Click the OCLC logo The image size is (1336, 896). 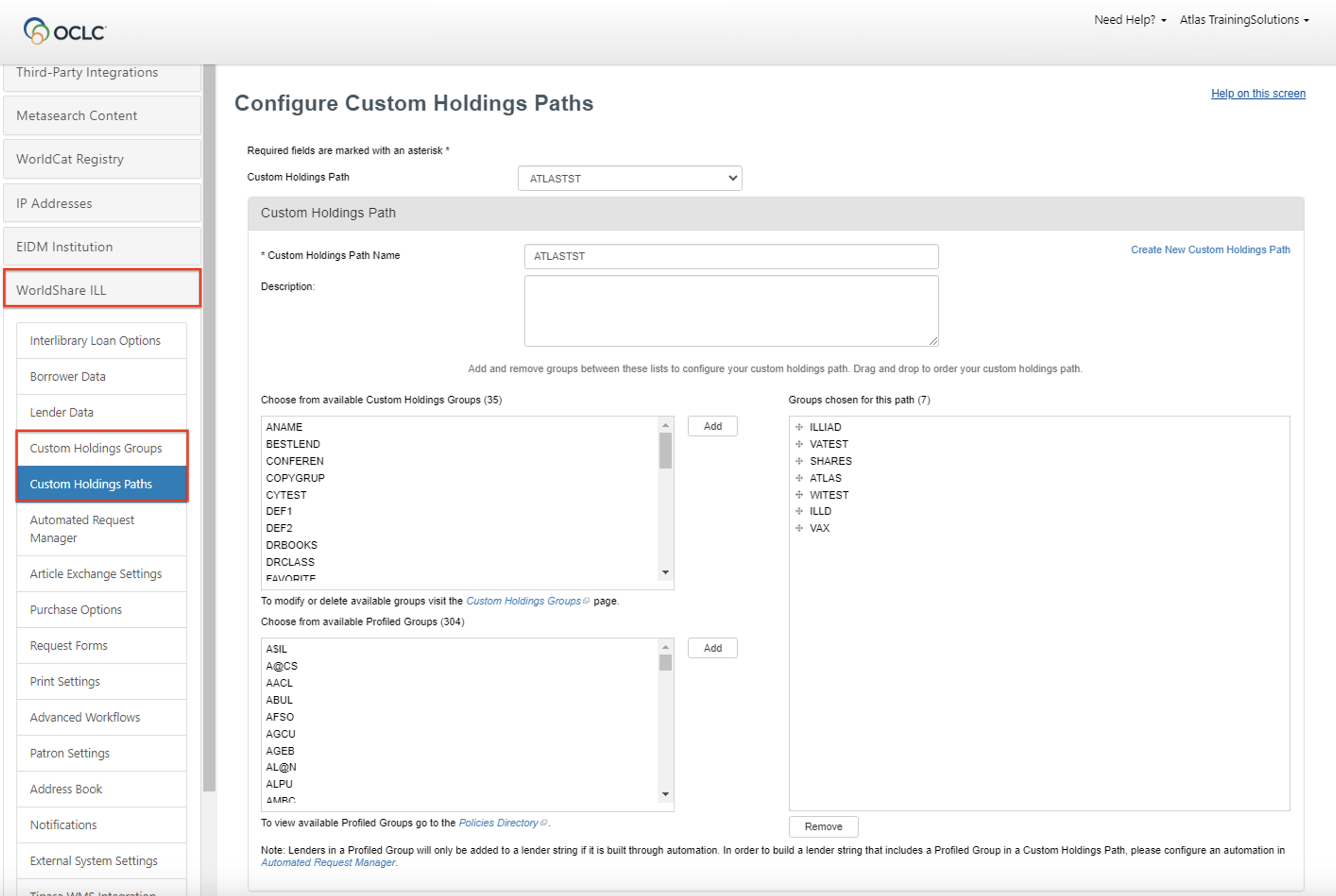[64, 30]
